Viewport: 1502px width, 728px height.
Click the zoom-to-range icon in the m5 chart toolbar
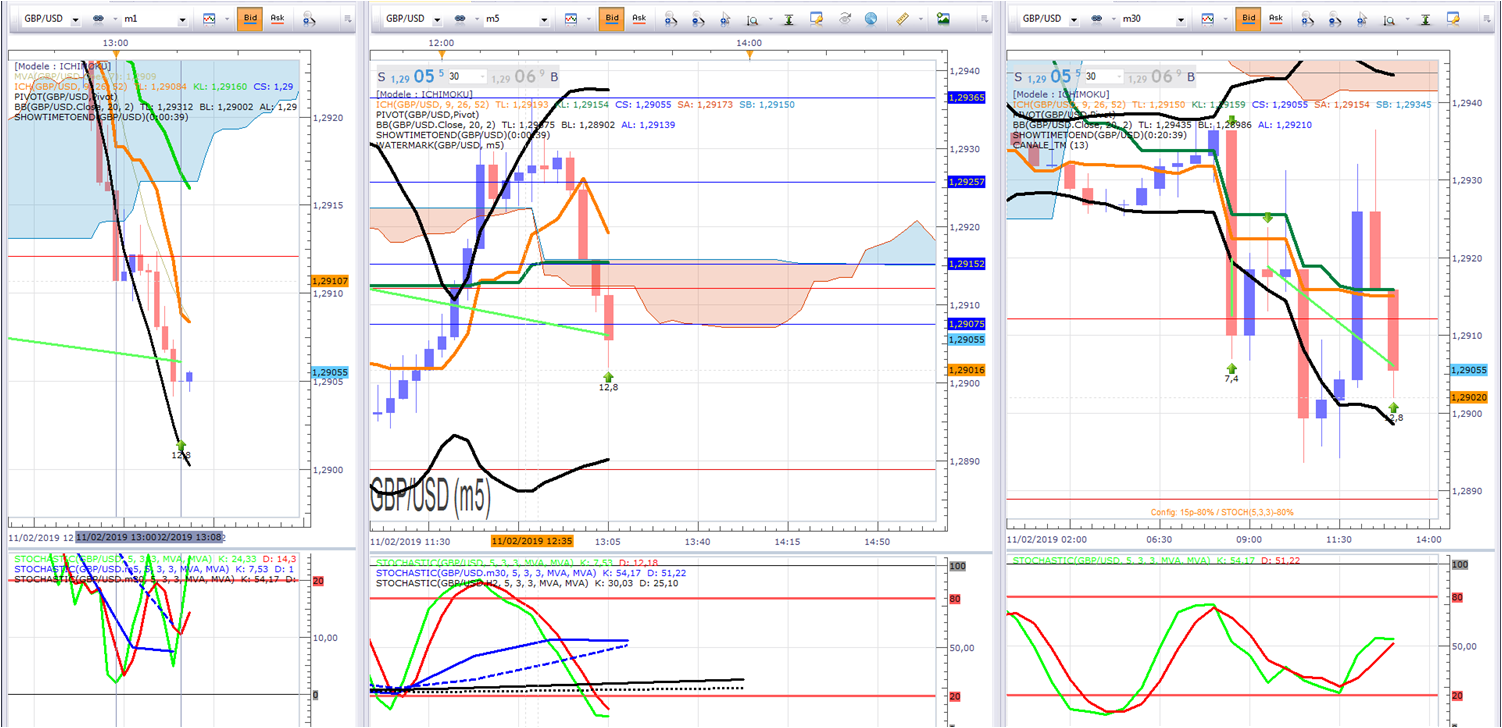(x=750, y=19)
